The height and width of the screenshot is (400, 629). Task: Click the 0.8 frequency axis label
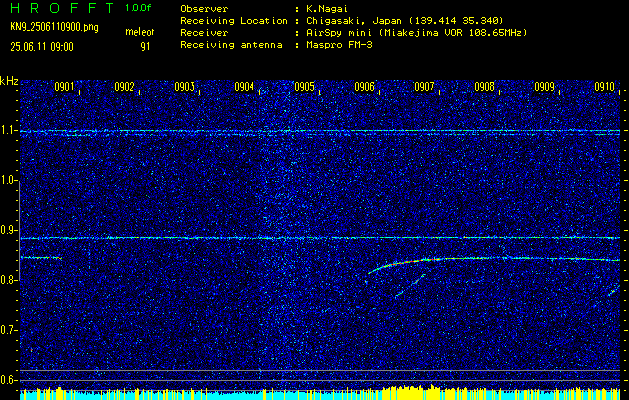pyautogui.click(x=8, y=280)
